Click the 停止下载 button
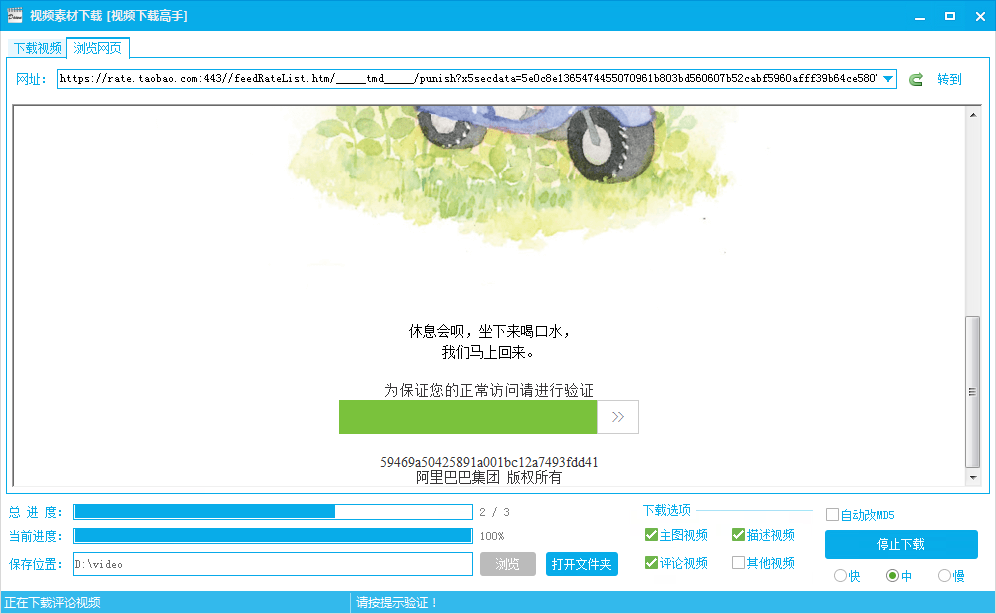This screenshot has height=614, width=996. [901, 544]
